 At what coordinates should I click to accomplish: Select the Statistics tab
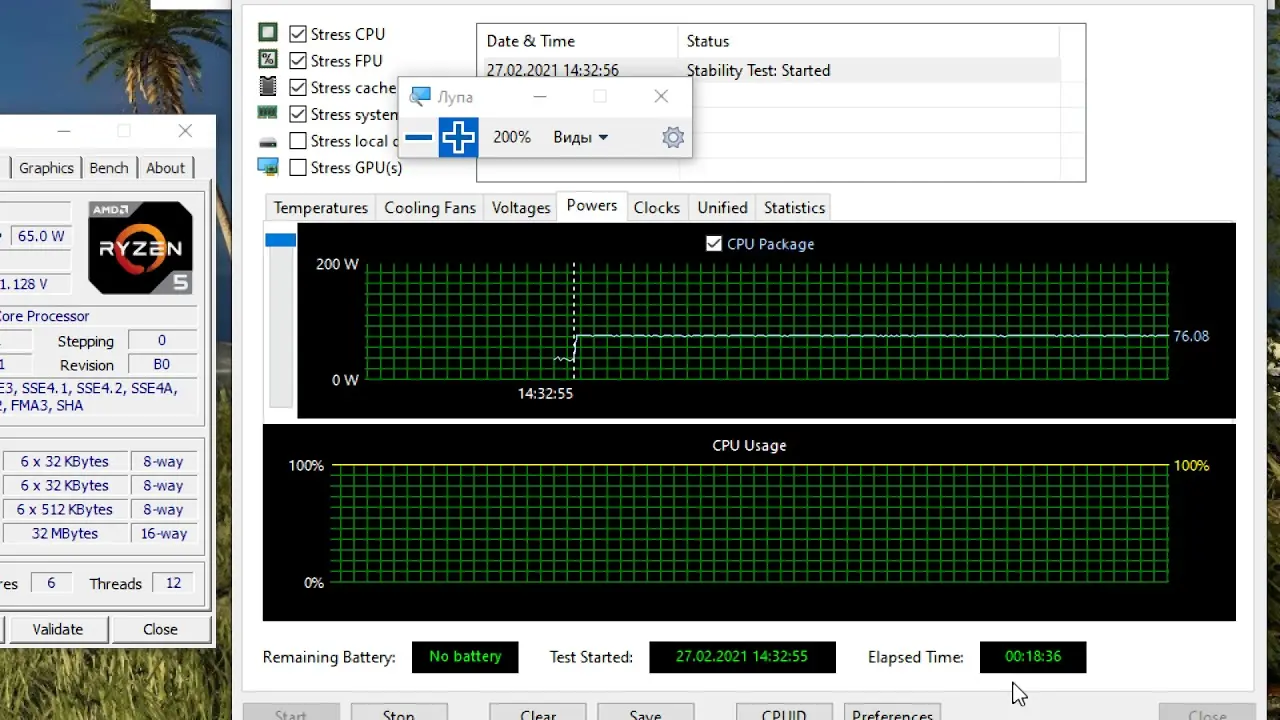794,208
